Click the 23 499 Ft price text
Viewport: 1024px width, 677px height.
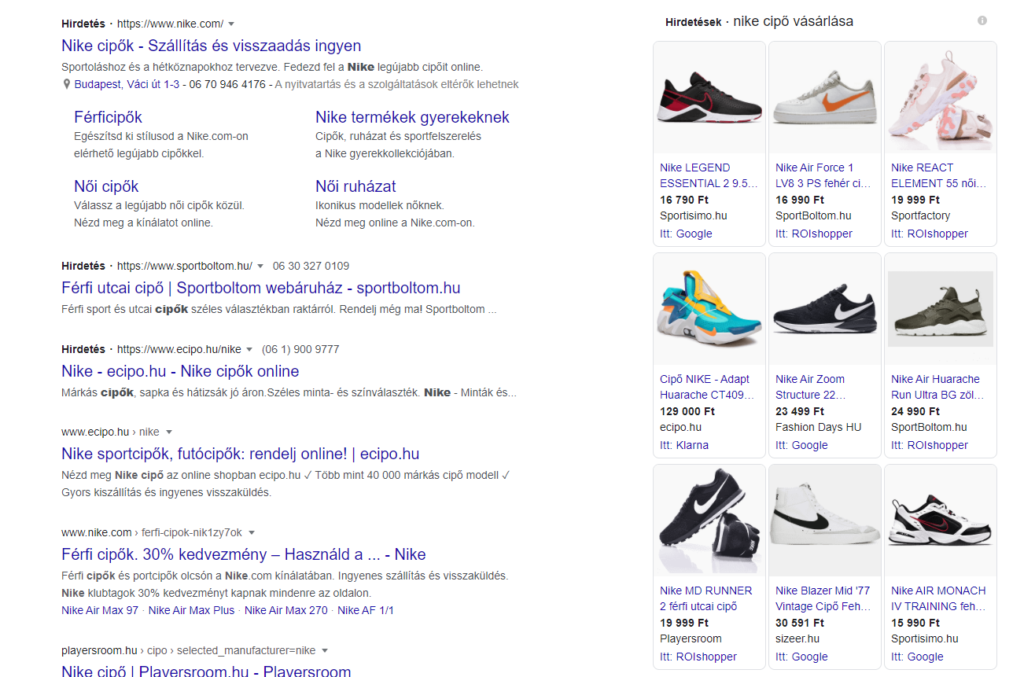799,412
